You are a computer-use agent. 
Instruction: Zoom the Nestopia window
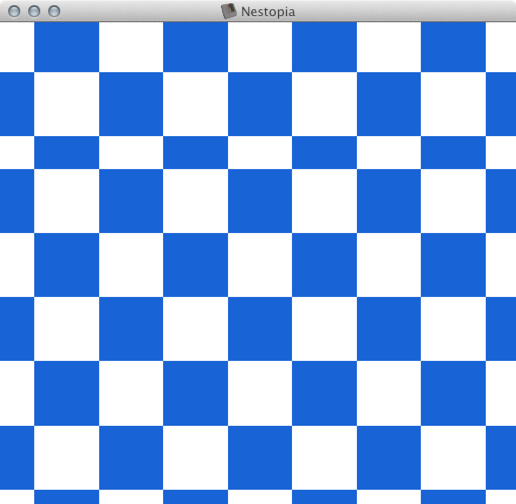pyautogui.click(x=54, y=11)
